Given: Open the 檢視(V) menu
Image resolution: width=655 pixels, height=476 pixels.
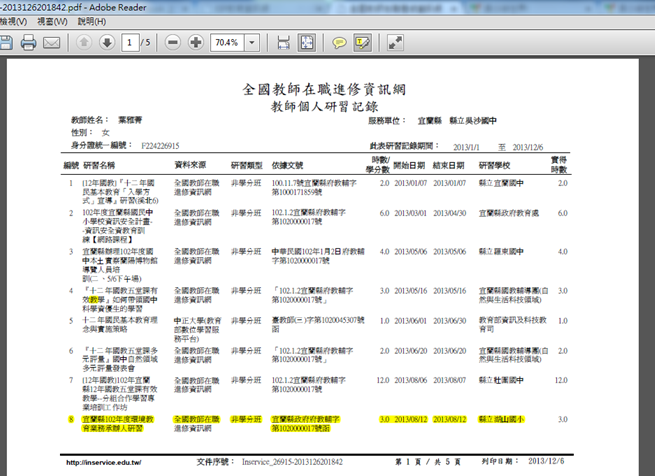Looking at the screenshot, I should pyautogui.click(x=16, y=20).
